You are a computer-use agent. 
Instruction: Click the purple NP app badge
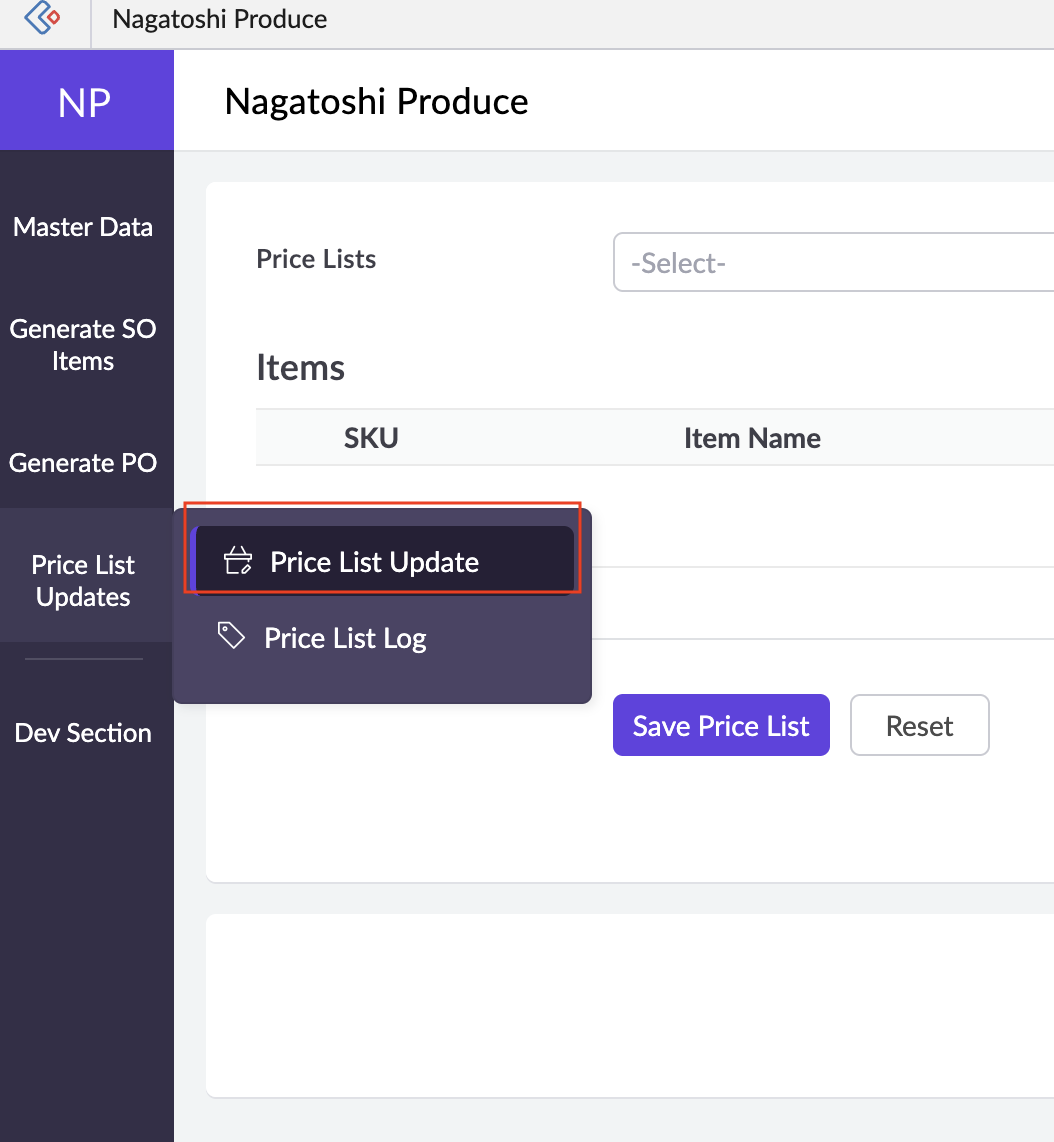(86, 101)
